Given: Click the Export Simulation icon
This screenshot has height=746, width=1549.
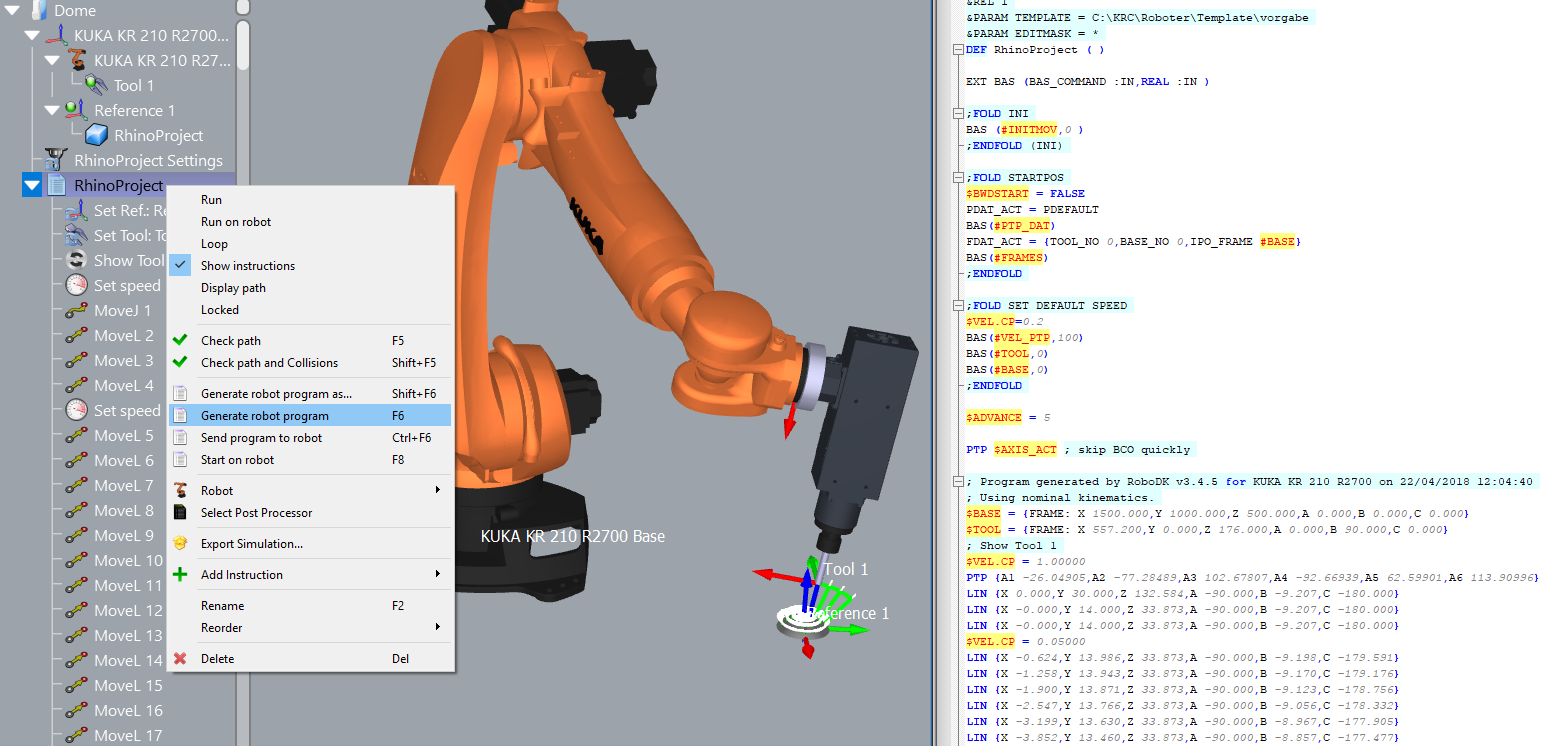Looking at the screenshot, I should point(181,542).
